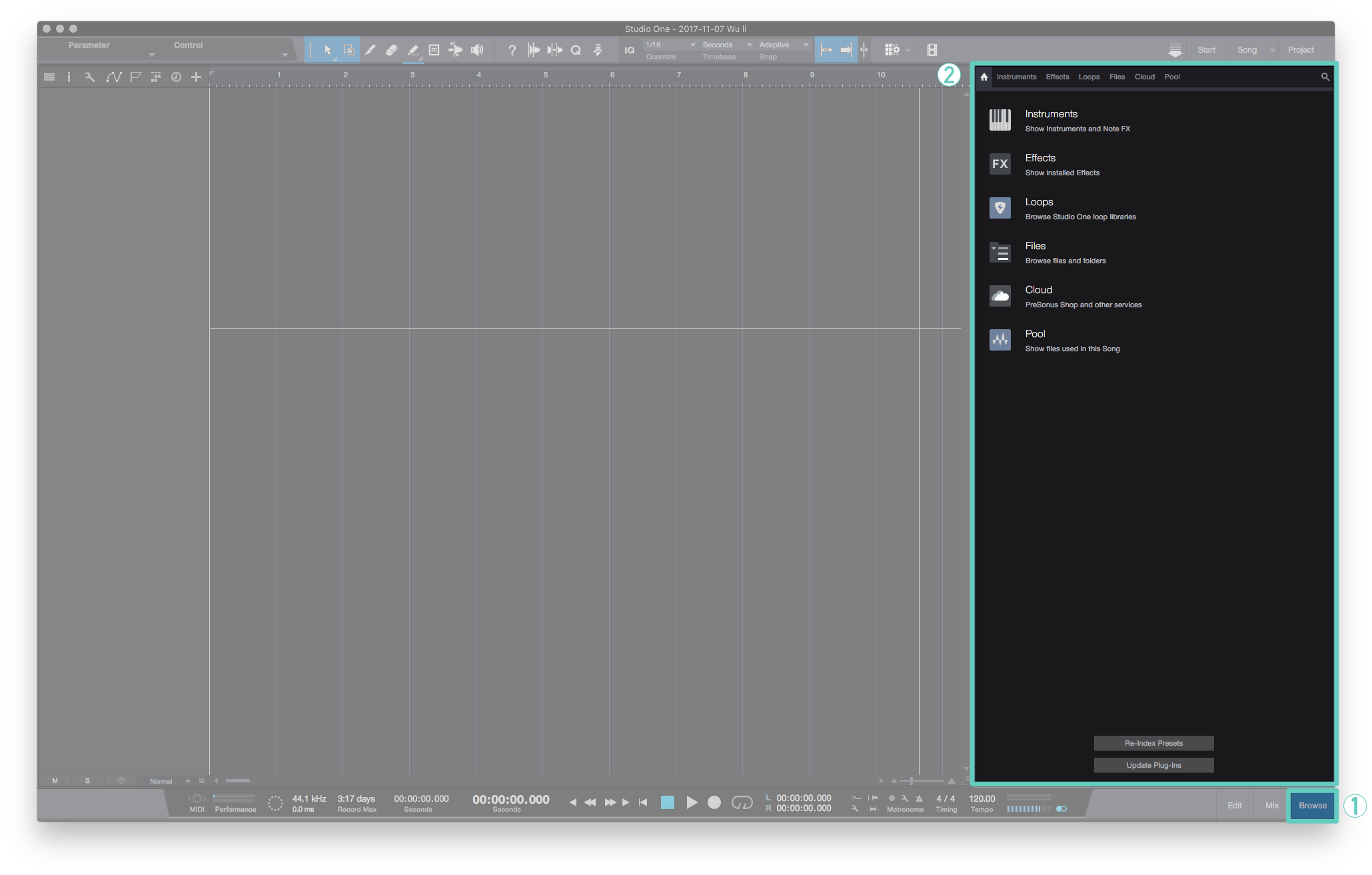Click Update Plug-Ins button
This screenshot has height=875, width=1372.
pyautogui.click(x=1153, y=765)
